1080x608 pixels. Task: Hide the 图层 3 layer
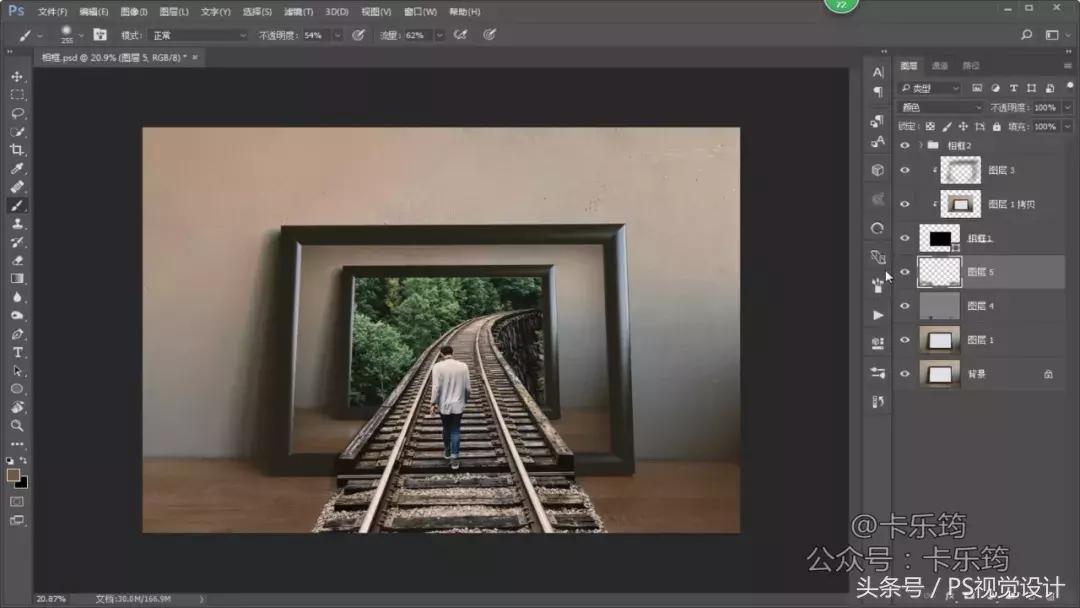pyautogui.click(x=905, y=170)
